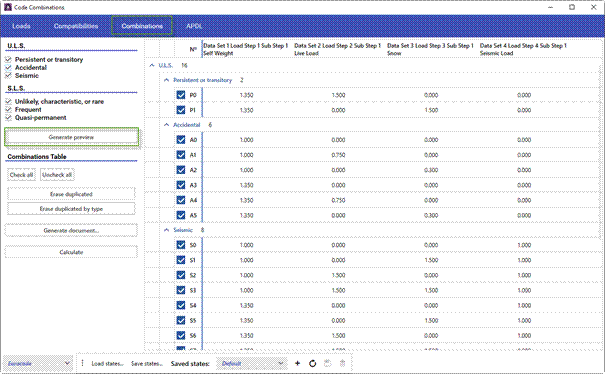The height and width of the screenshot is (374, 605).
Task: Click the toolbar grip dots icon
Action: click(x=82, y=364)
